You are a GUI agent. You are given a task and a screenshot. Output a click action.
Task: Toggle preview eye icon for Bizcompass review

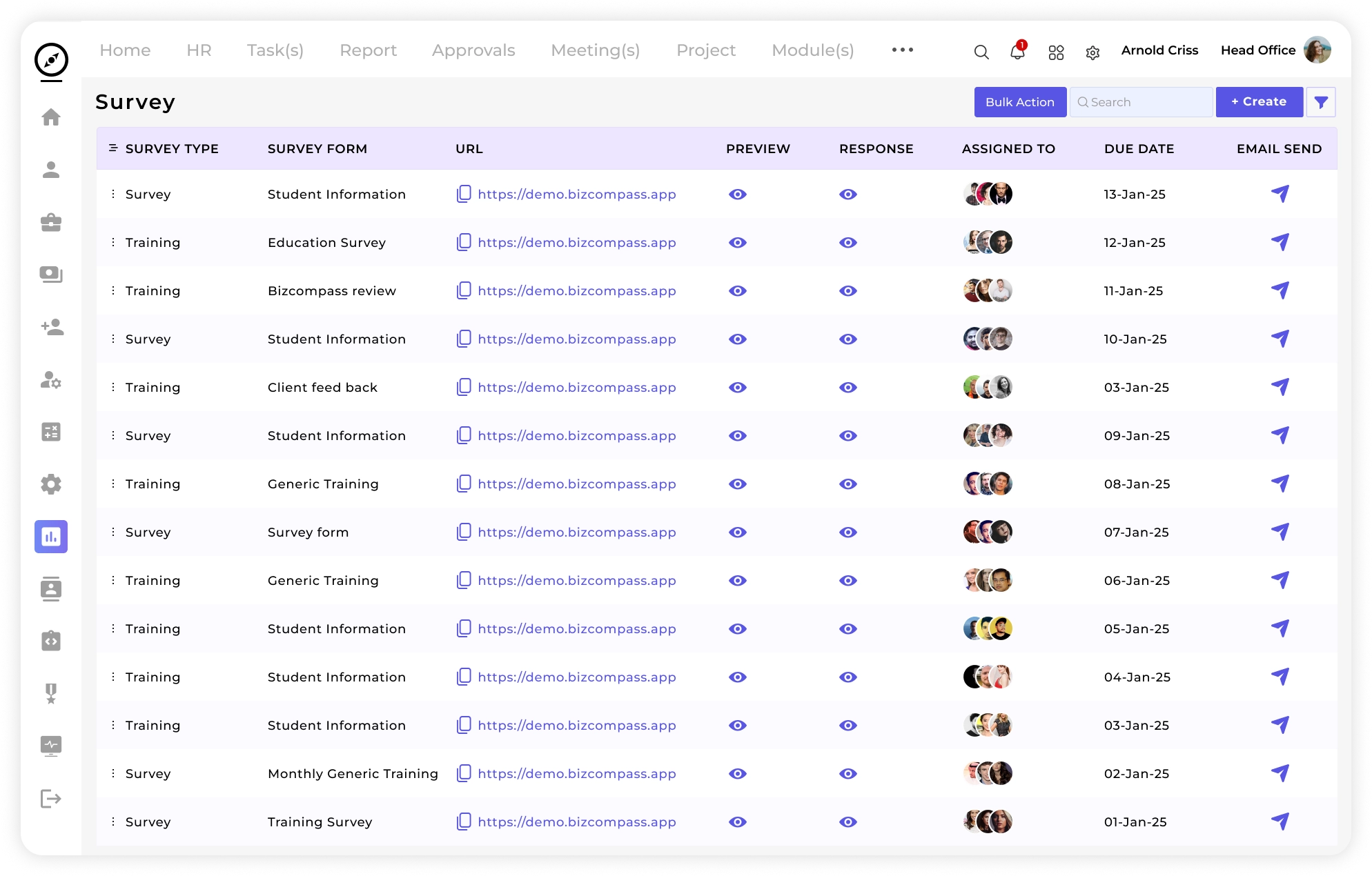click(x=738, y=291)
